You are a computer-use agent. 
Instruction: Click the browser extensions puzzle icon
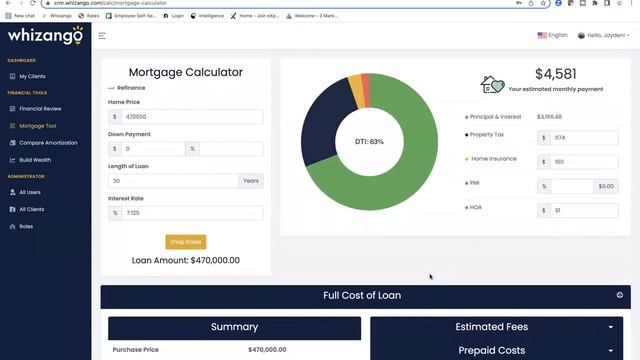pos(595,3)
